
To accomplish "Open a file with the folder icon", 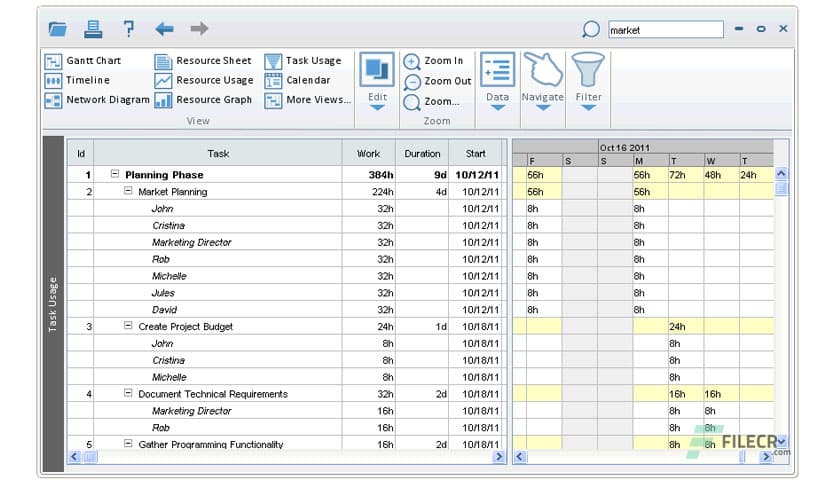I will (58, 29).
